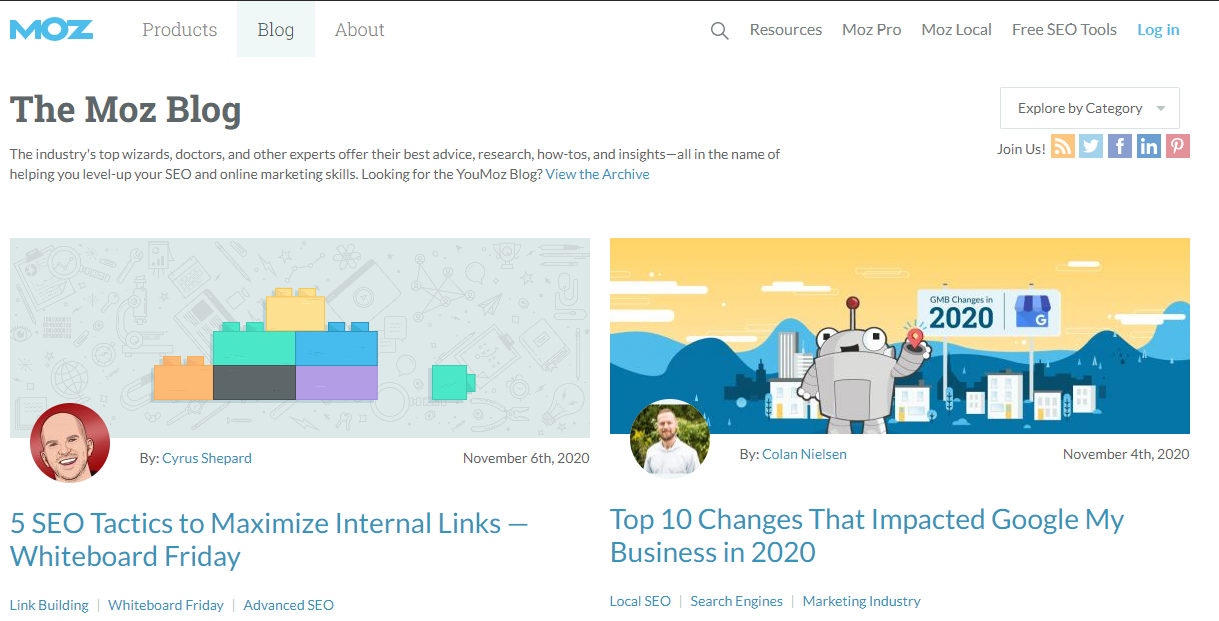Follow the View the Archive link
Screen dimensions: 1219x621
click(597, 174)
